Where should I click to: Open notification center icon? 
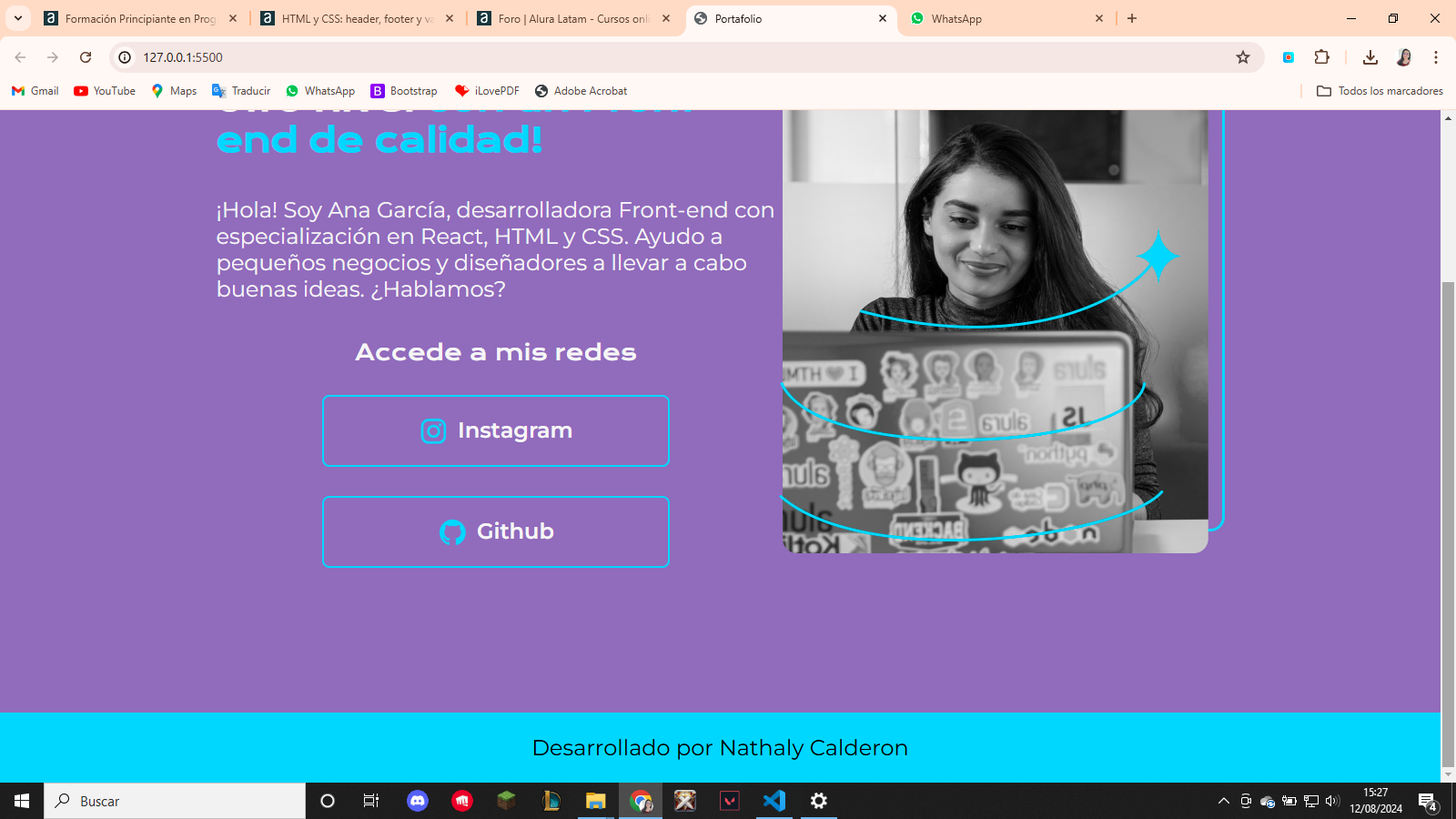[x=1428, y=802]
